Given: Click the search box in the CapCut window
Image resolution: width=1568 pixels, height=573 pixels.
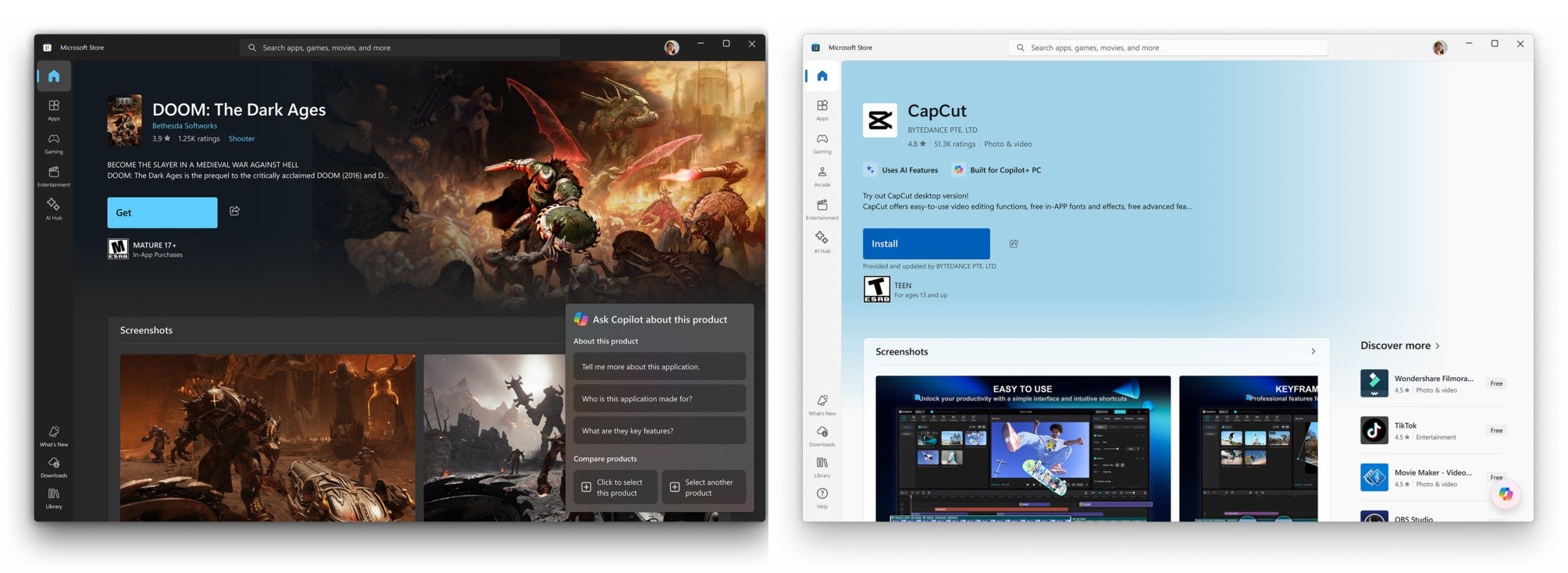Looking at the screenshot, I should tap(1168, 48).
